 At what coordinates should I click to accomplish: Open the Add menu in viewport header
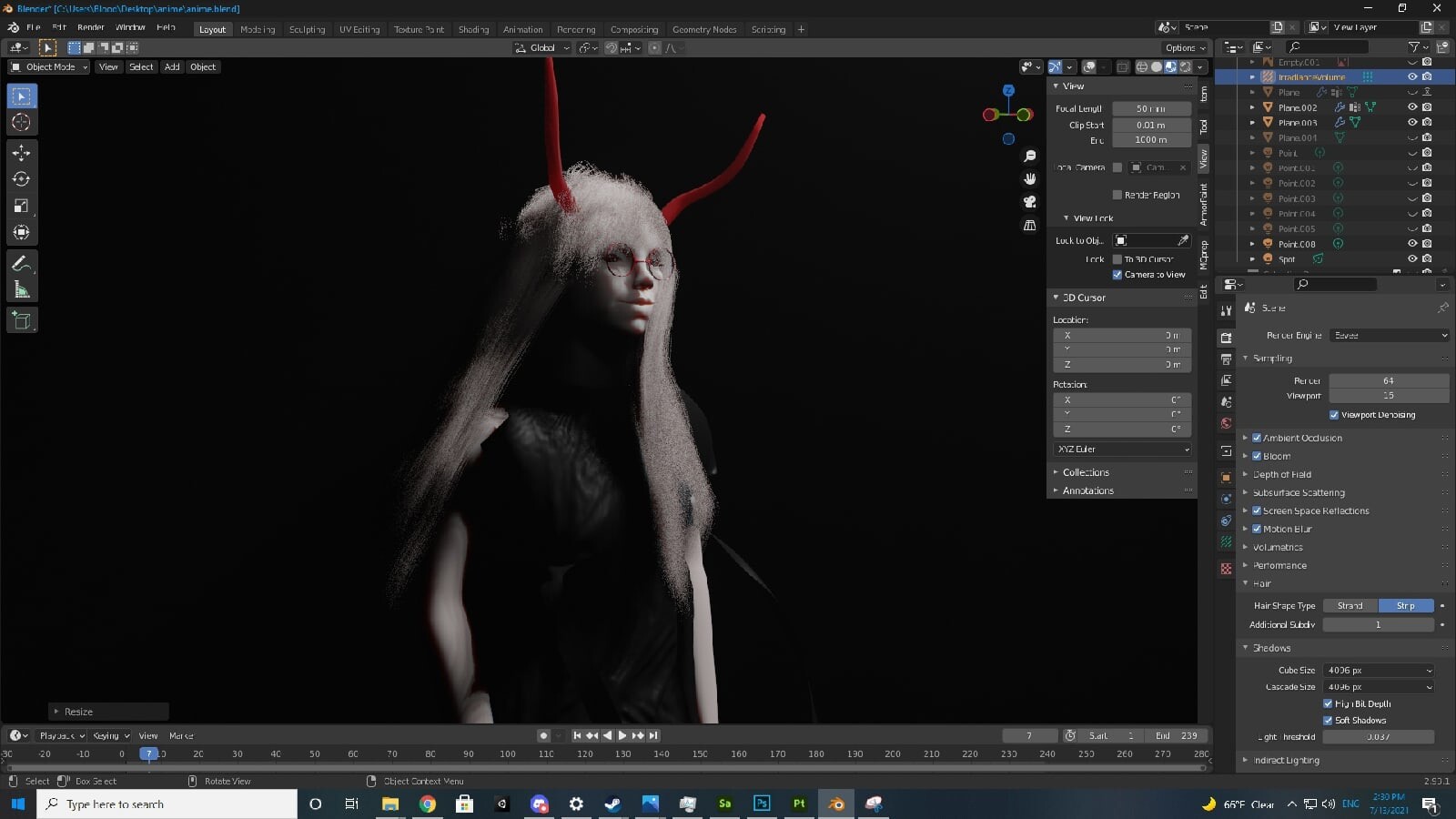pyautogui.click(x=171, y=66)
